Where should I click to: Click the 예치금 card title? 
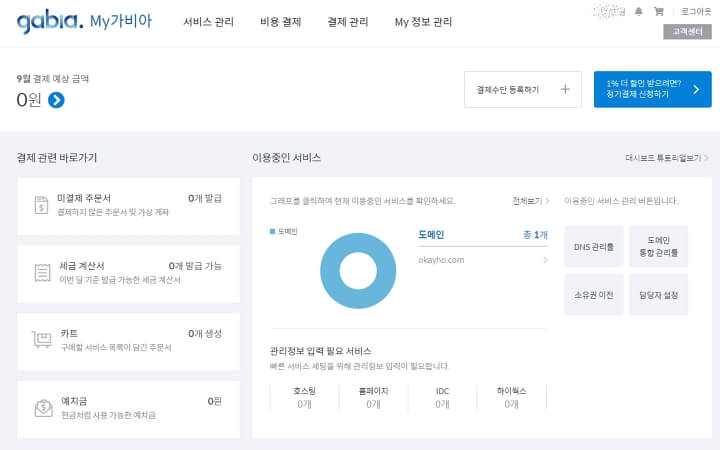pos(74,401)
